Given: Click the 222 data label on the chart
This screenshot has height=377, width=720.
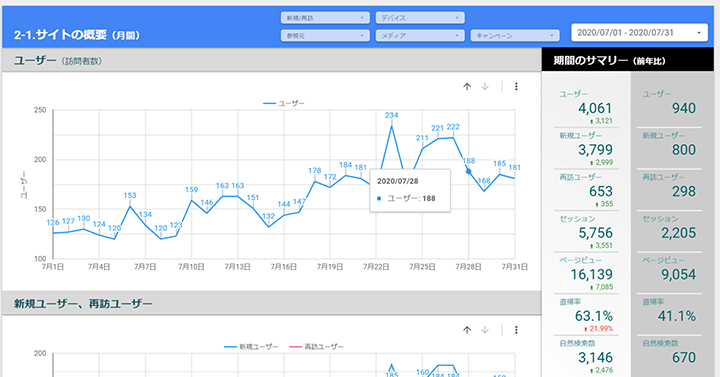Looking at the screenshot, I should click(x=453, y=127).
